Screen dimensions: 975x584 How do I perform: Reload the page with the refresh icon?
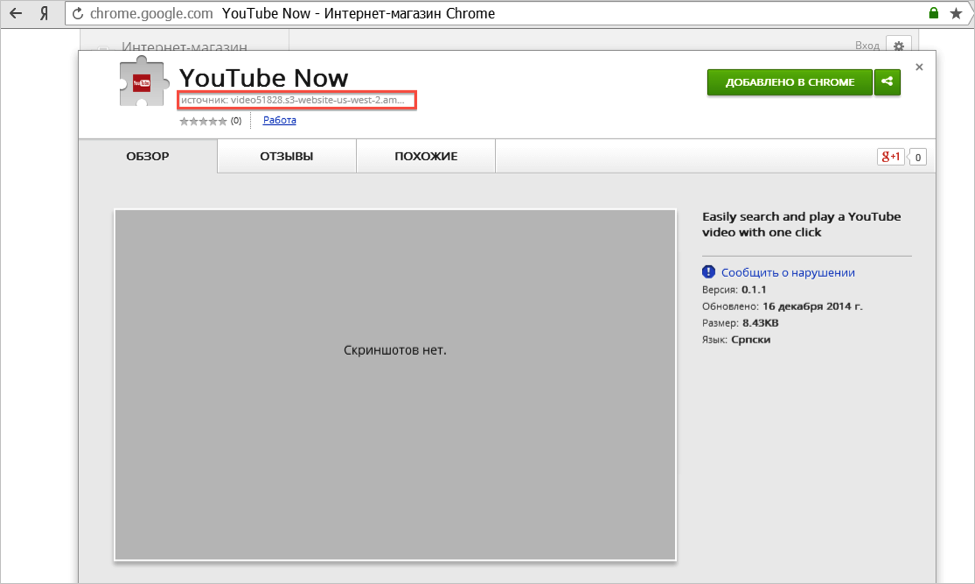pos(78,14)
